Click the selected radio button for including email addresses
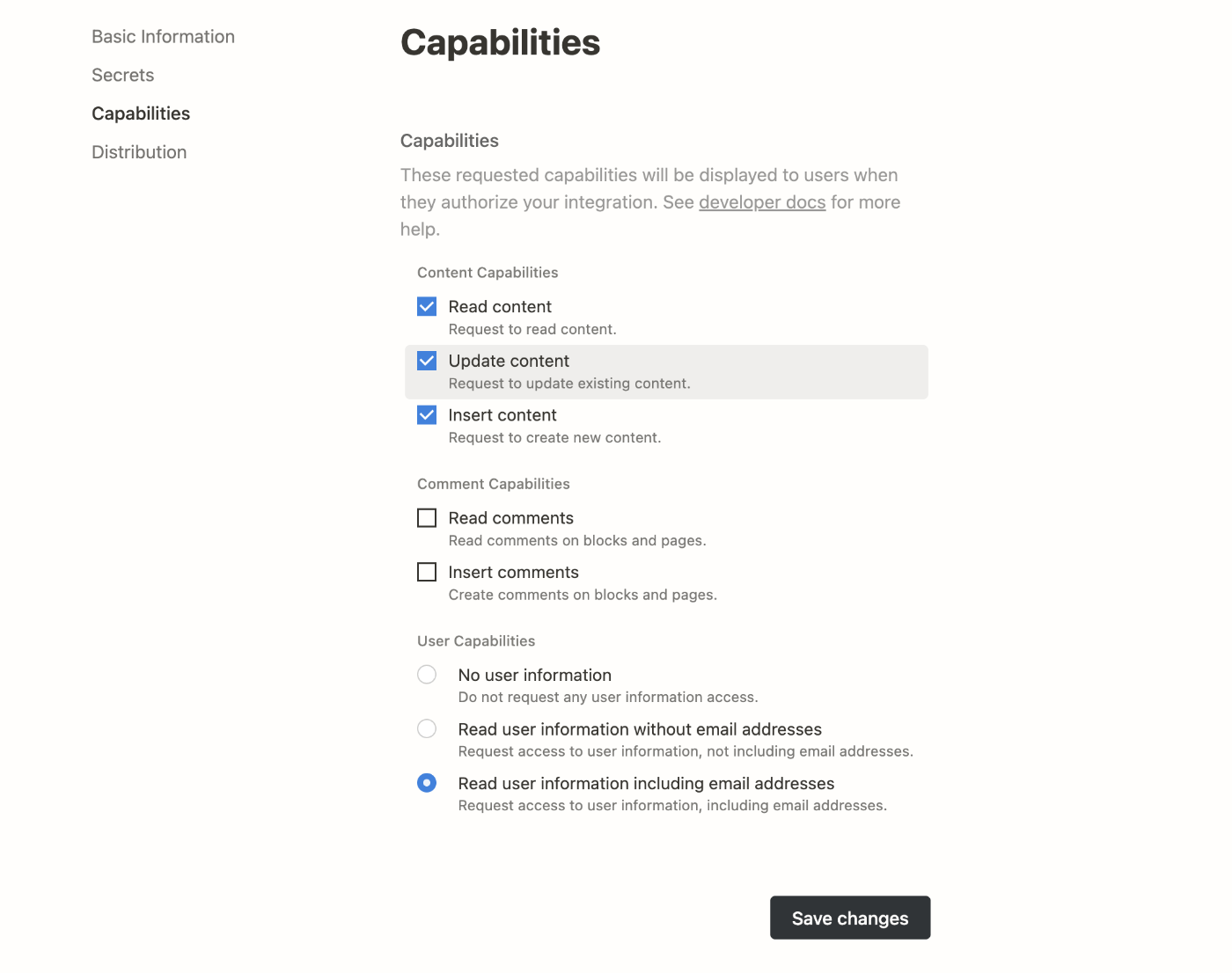This screenshot has width=1232, height=973. pyautogui.click(x=427, y=783)
